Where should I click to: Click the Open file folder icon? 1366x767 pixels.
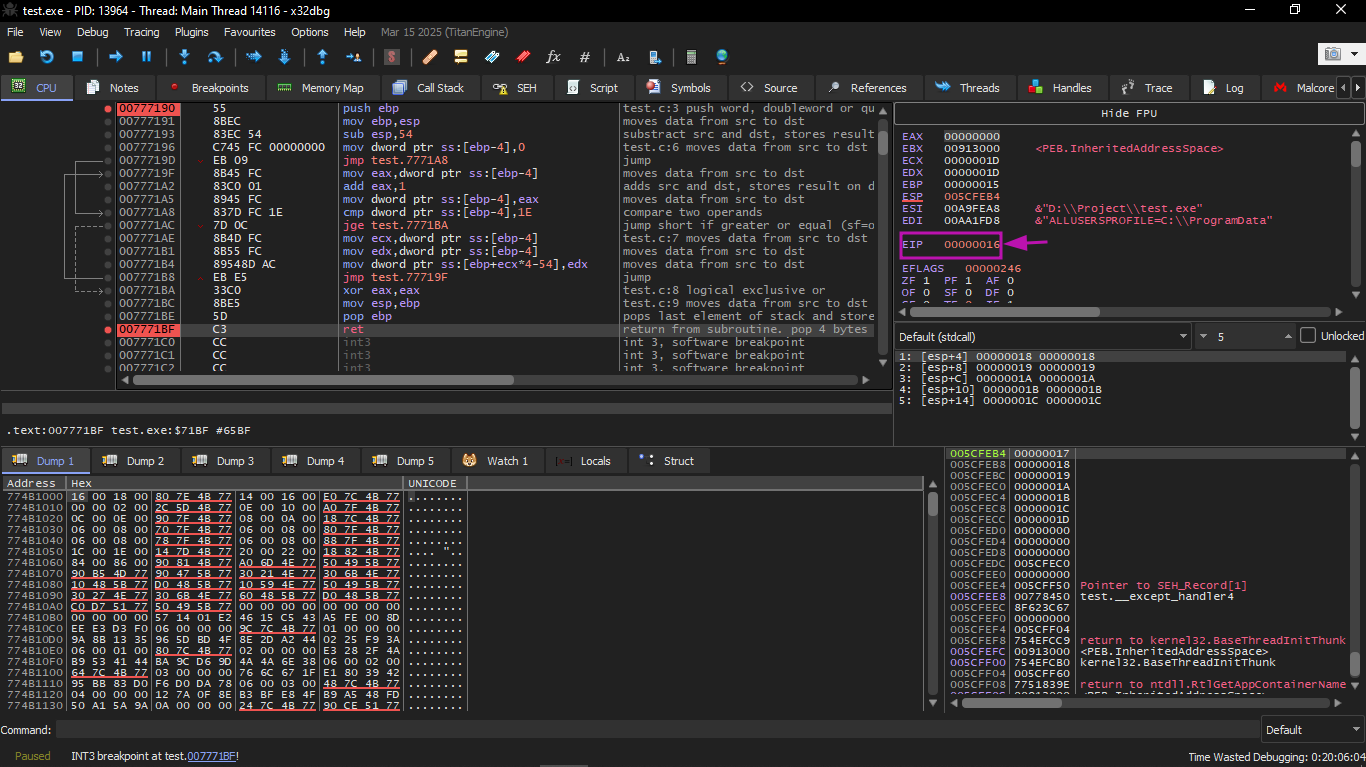[15, 57]
